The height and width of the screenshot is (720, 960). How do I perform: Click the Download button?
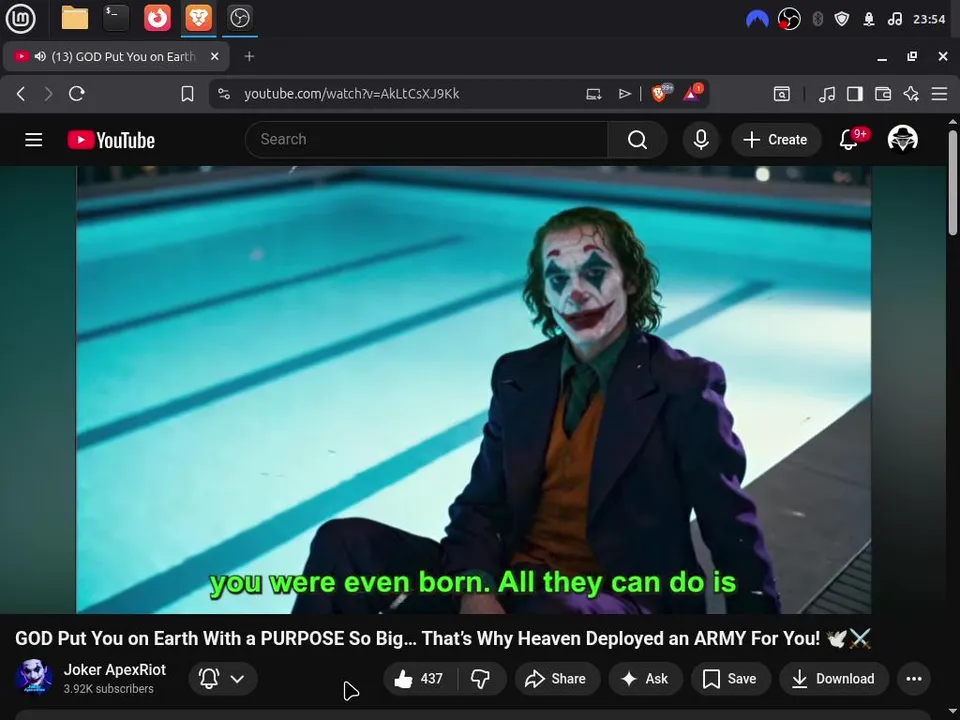coord(833,678)
